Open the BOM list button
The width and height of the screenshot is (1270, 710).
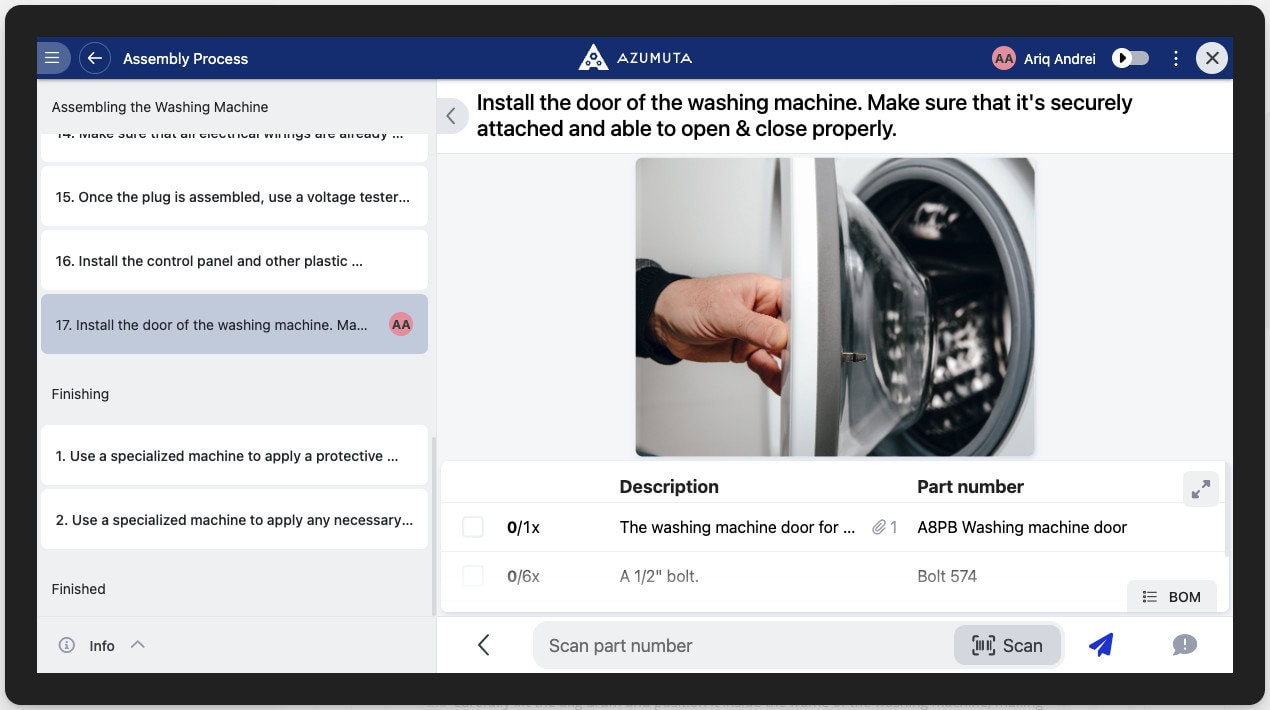(x=1171, y=597)
